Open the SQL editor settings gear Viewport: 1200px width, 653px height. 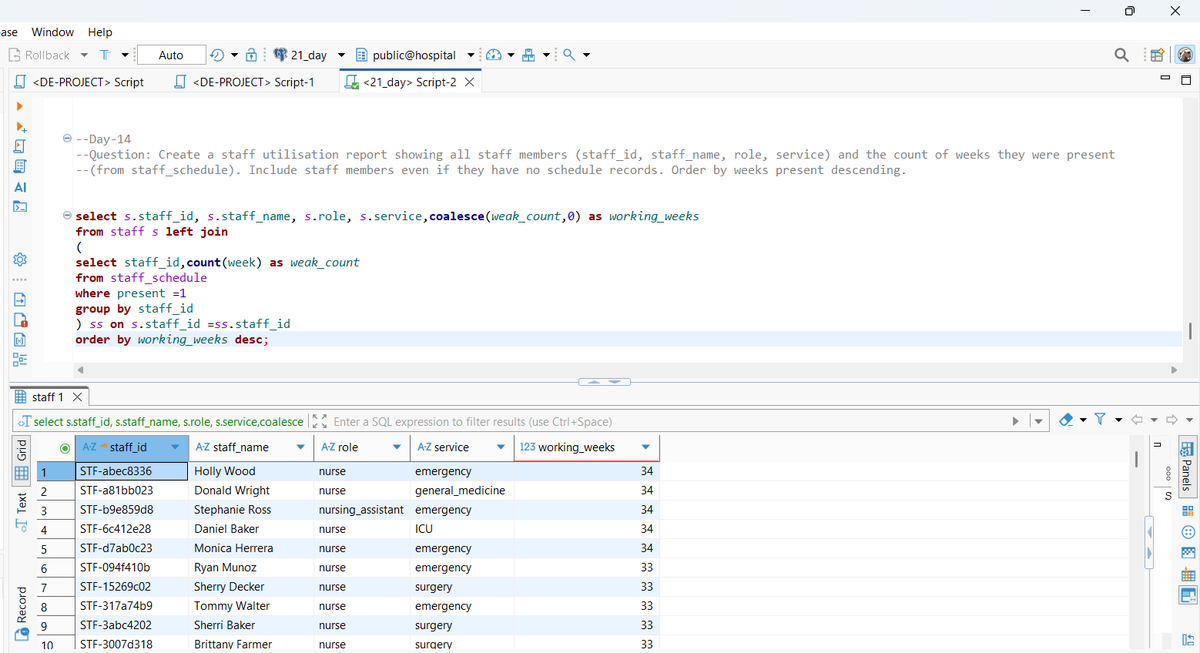tap(18, 258)
